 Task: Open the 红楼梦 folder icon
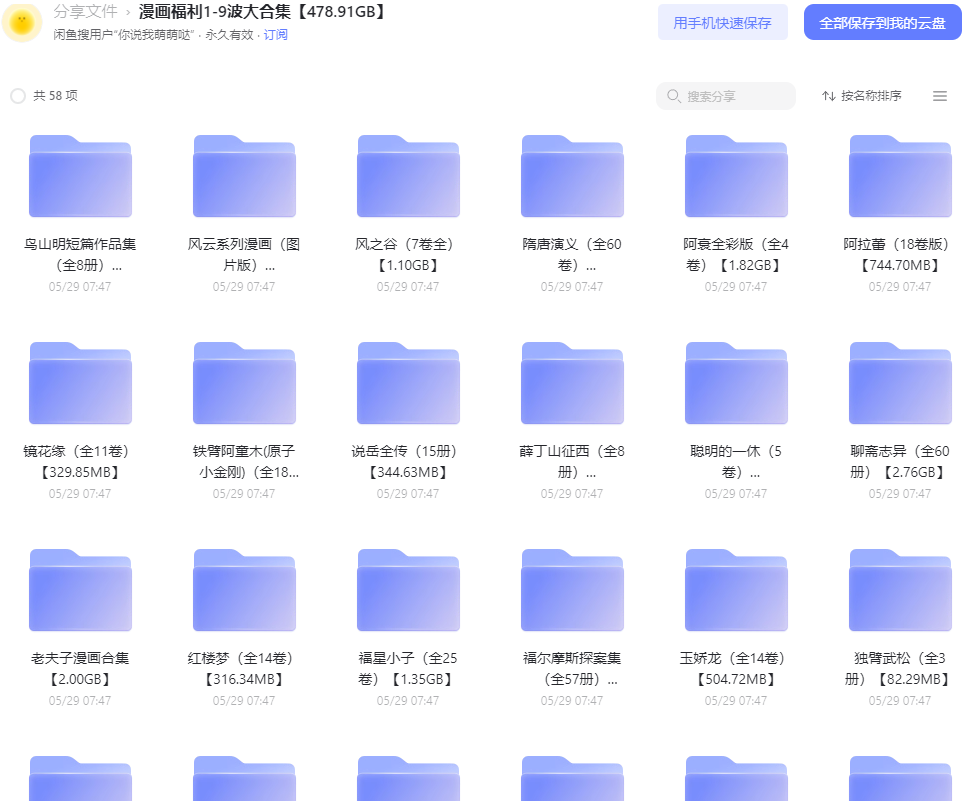[244, 590]
